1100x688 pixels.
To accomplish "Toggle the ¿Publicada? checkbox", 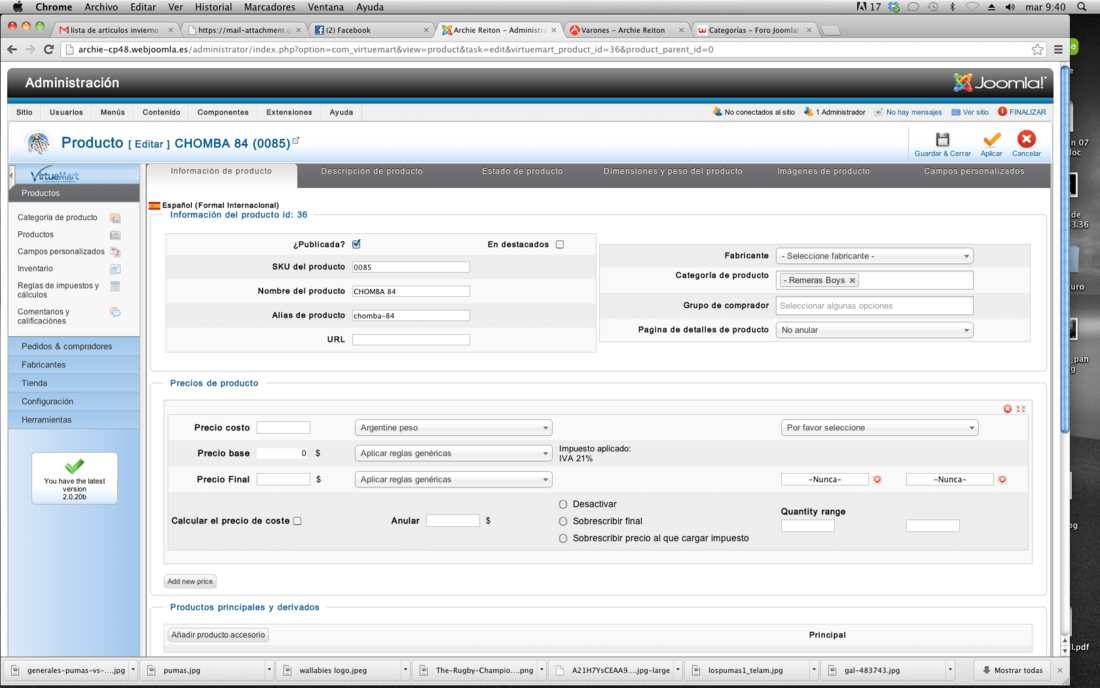I will pyautogui.click(x=356, y=244).
